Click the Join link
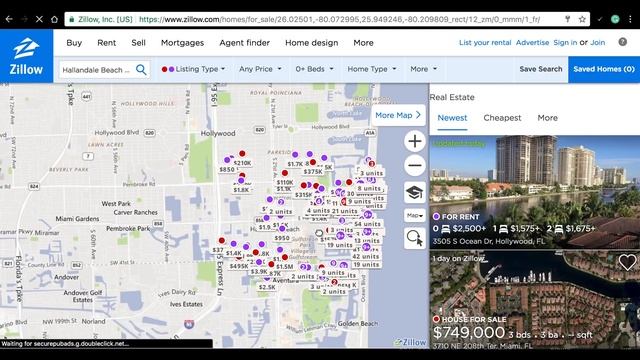 point(598,42)
